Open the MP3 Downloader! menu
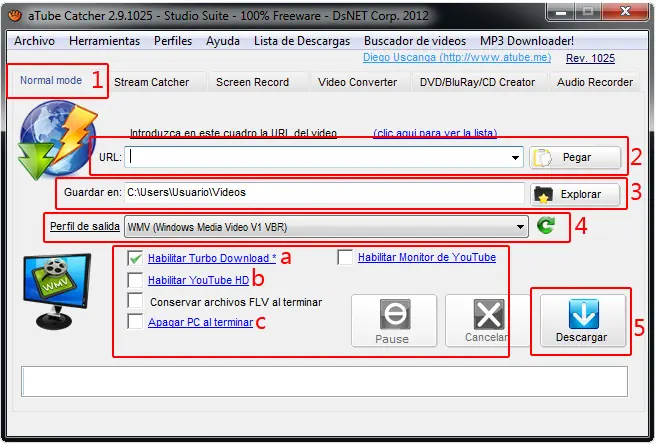 click(527, 41)
